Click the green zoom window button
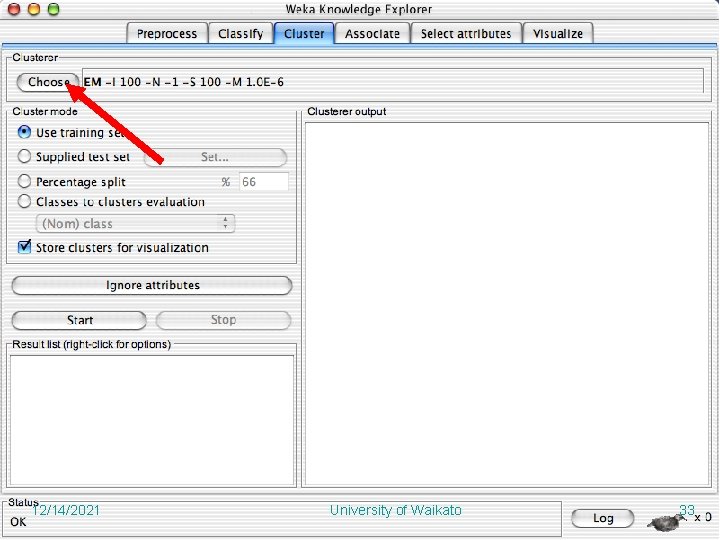The image size is (720, 540). click(x=53, y=8)
